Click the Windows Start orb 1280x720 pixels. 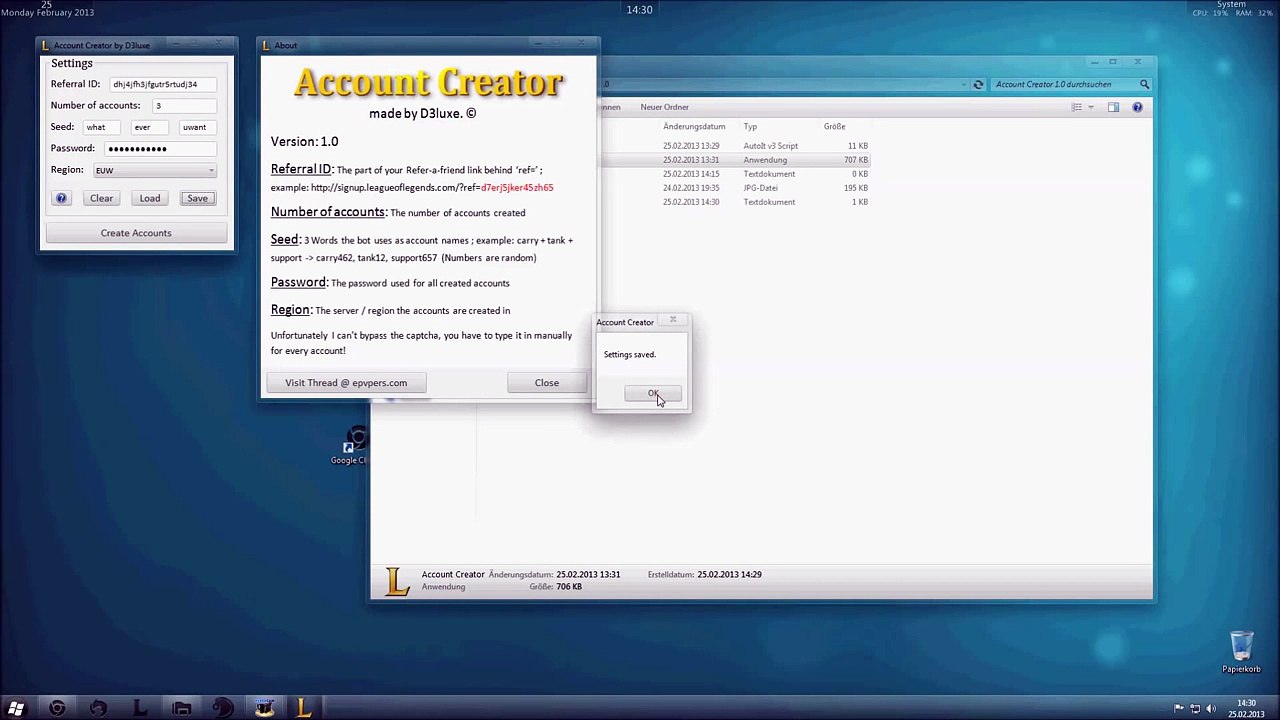point(16,708)
